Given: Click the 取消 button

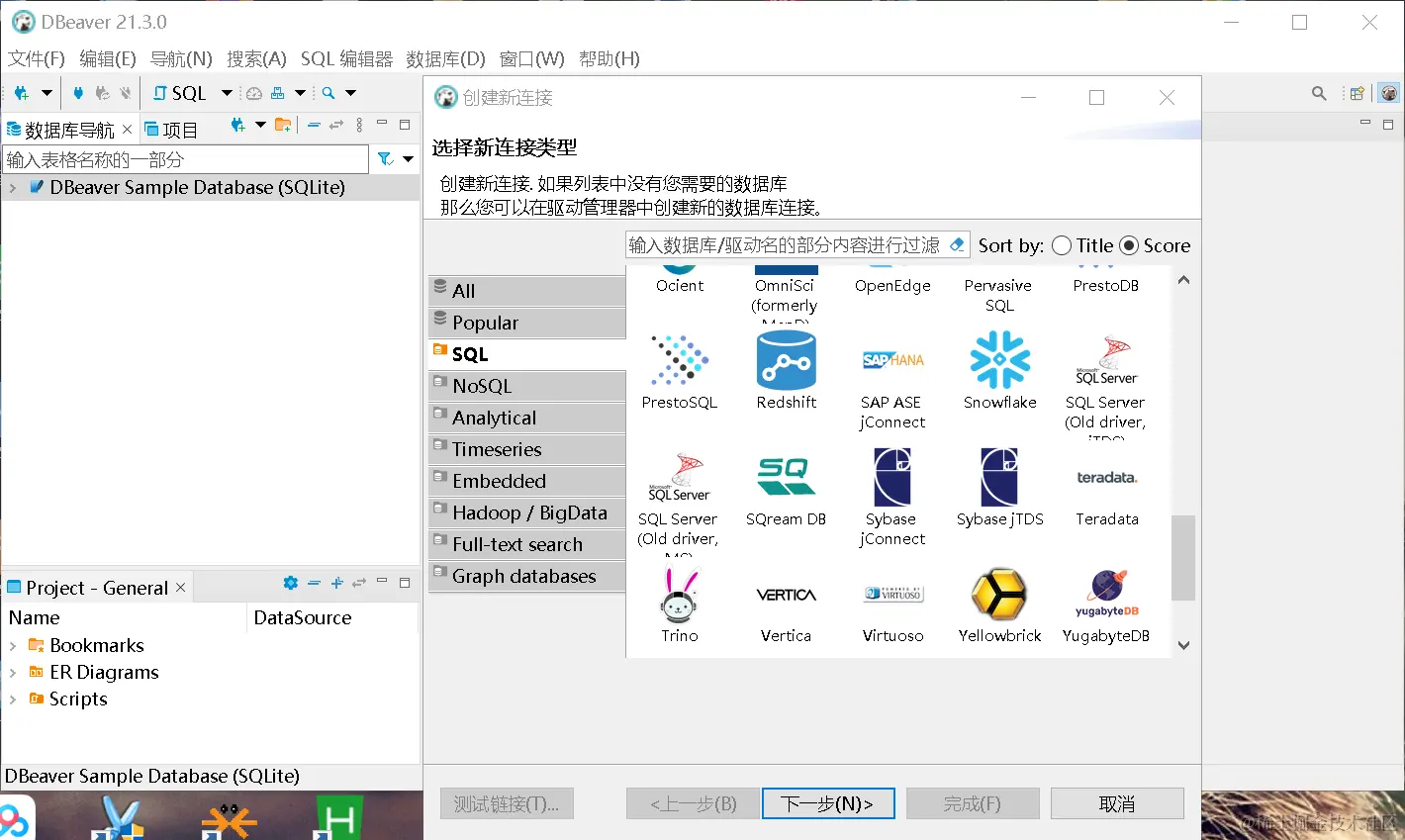Looking at the screenshot, I should (x=1117, y=803).
